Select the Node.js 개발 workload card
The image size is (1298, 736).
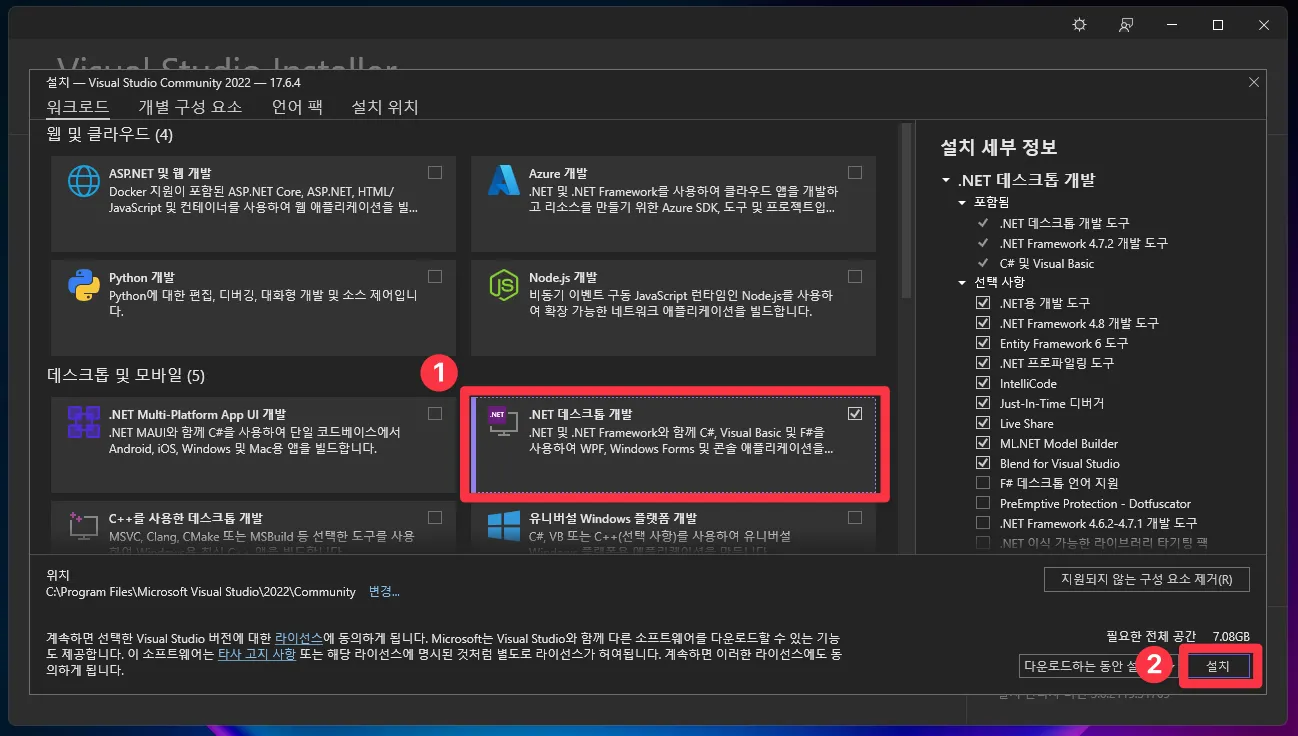[674, 308]
